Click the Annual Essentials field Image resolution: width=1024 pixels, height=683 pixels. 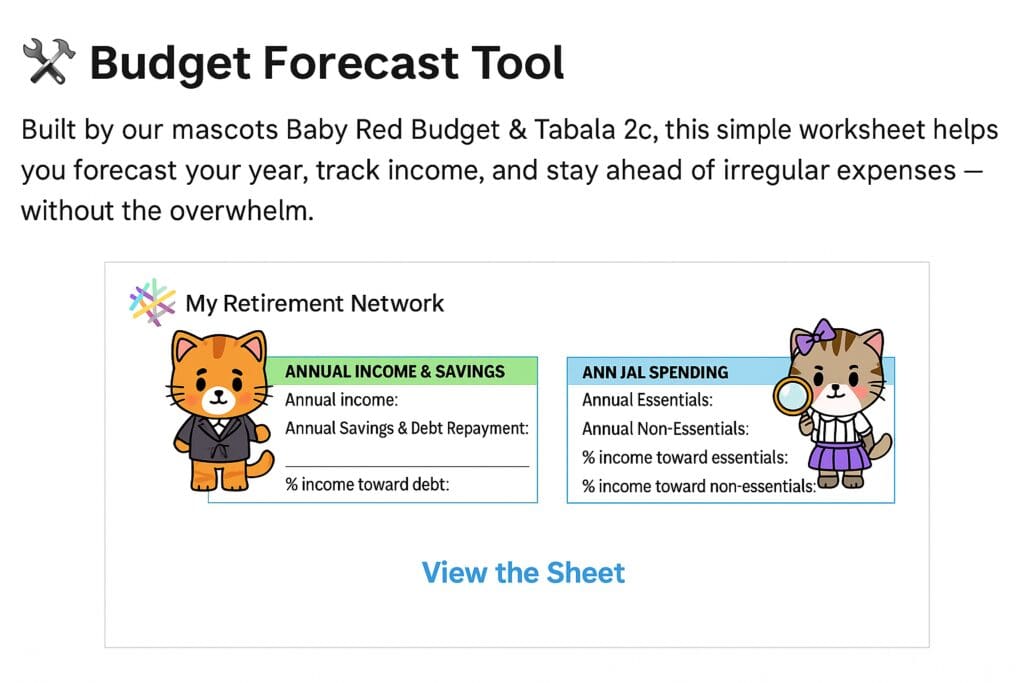tap(647, 400)
